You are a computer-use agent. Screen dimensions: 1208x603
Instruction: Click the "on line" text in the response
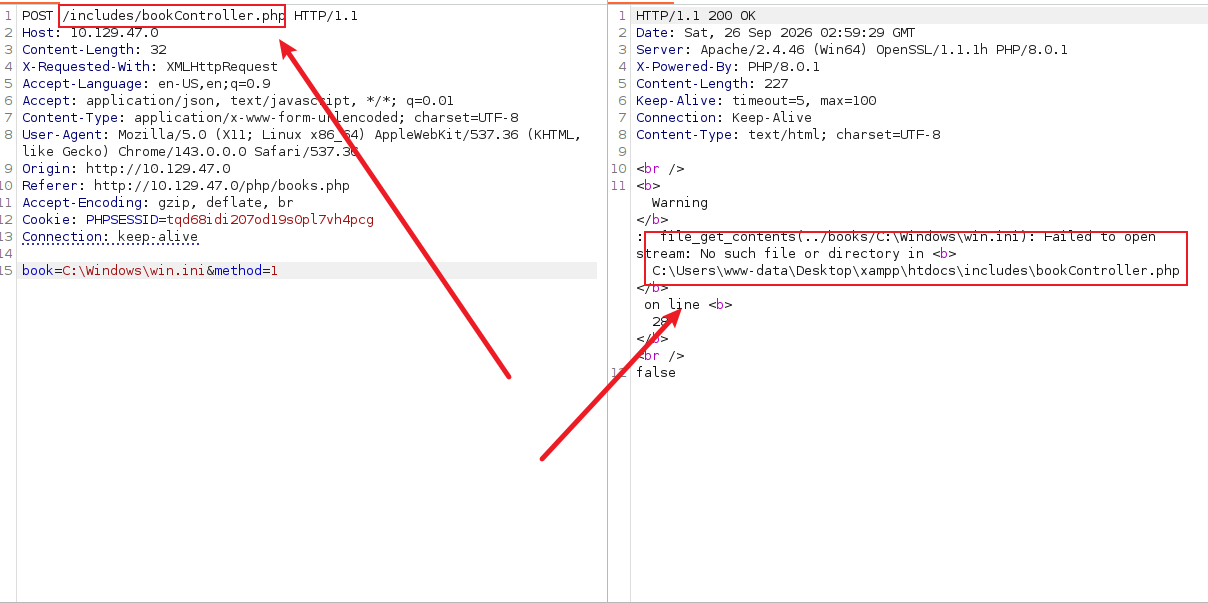pyautogui.click(x=672, y=305)
